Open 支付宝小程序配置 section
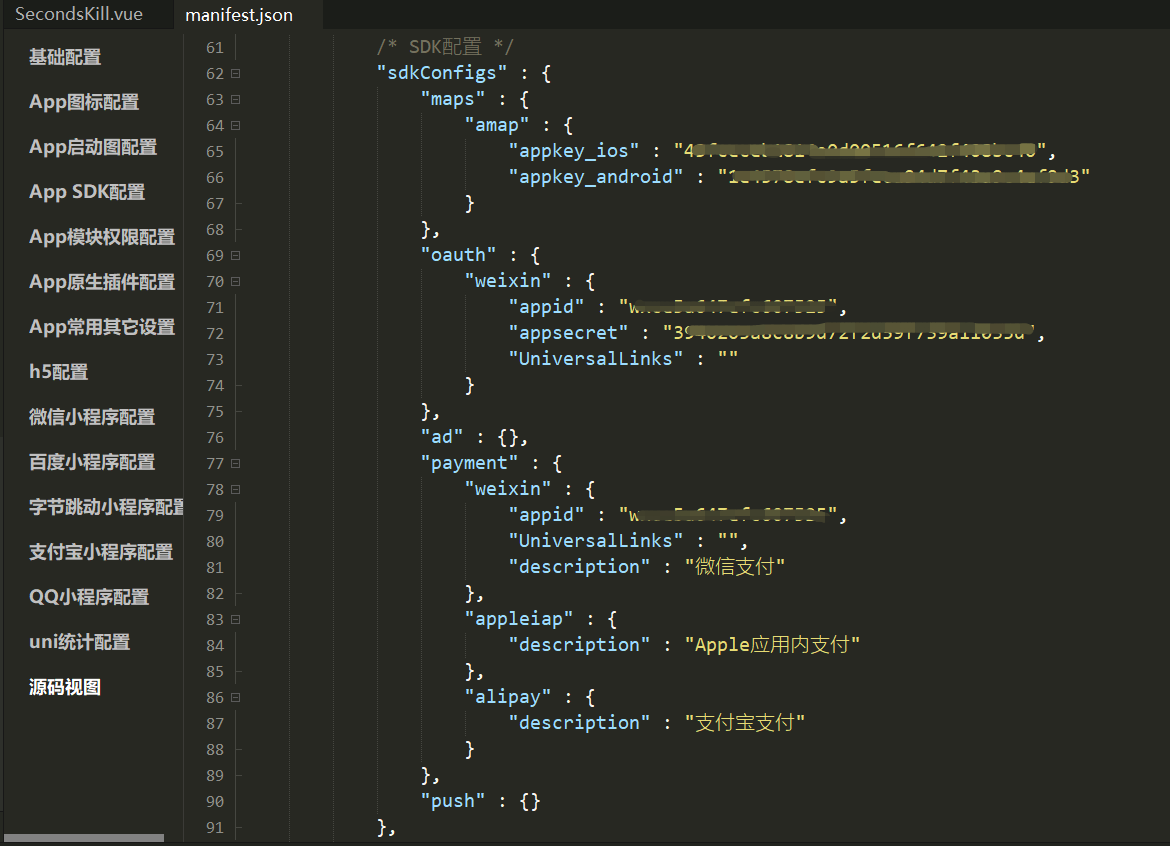 tap(101, 552)
